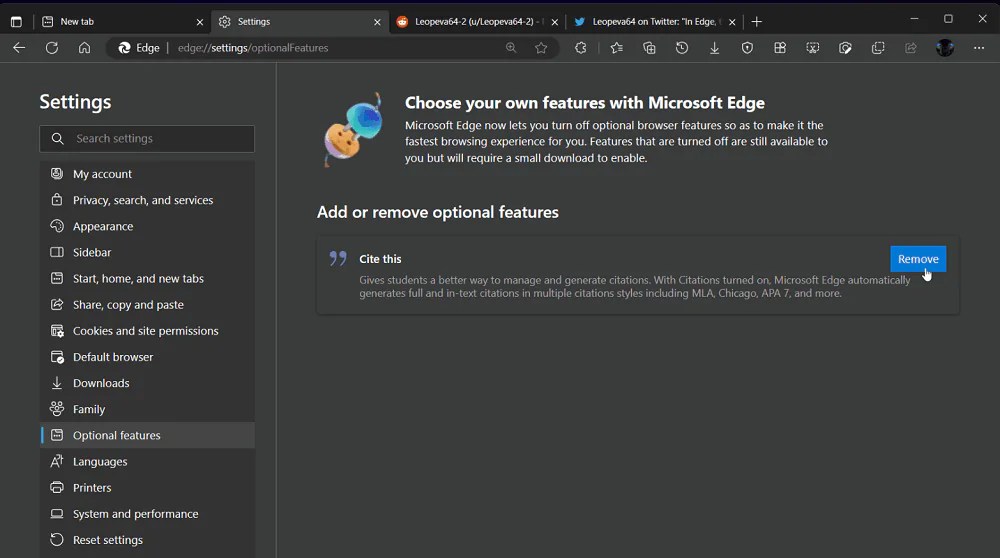This screenshot has width=1000, height=558.
Task: Open Cookies and site permissions
Action: [x=147, y=330]
